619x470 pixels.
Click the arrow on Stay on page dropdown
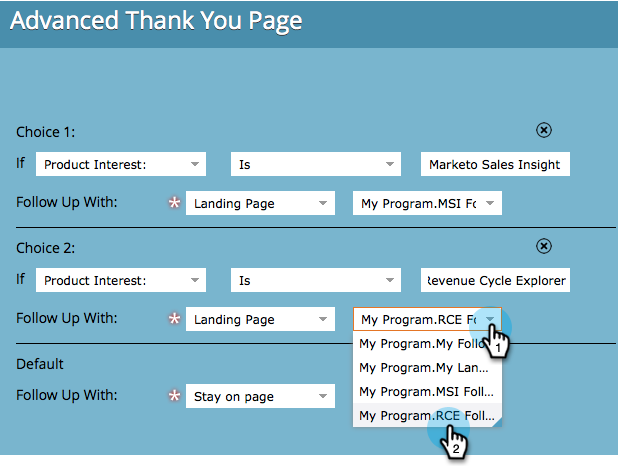[323, 396]
